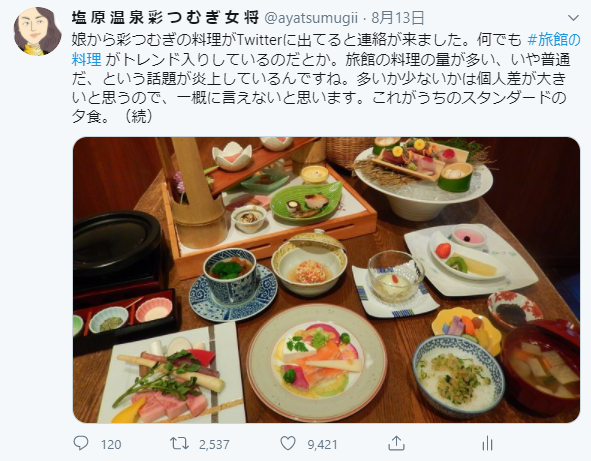
Task: Click the red soup bowl in photo
Action: click(541, 368)
